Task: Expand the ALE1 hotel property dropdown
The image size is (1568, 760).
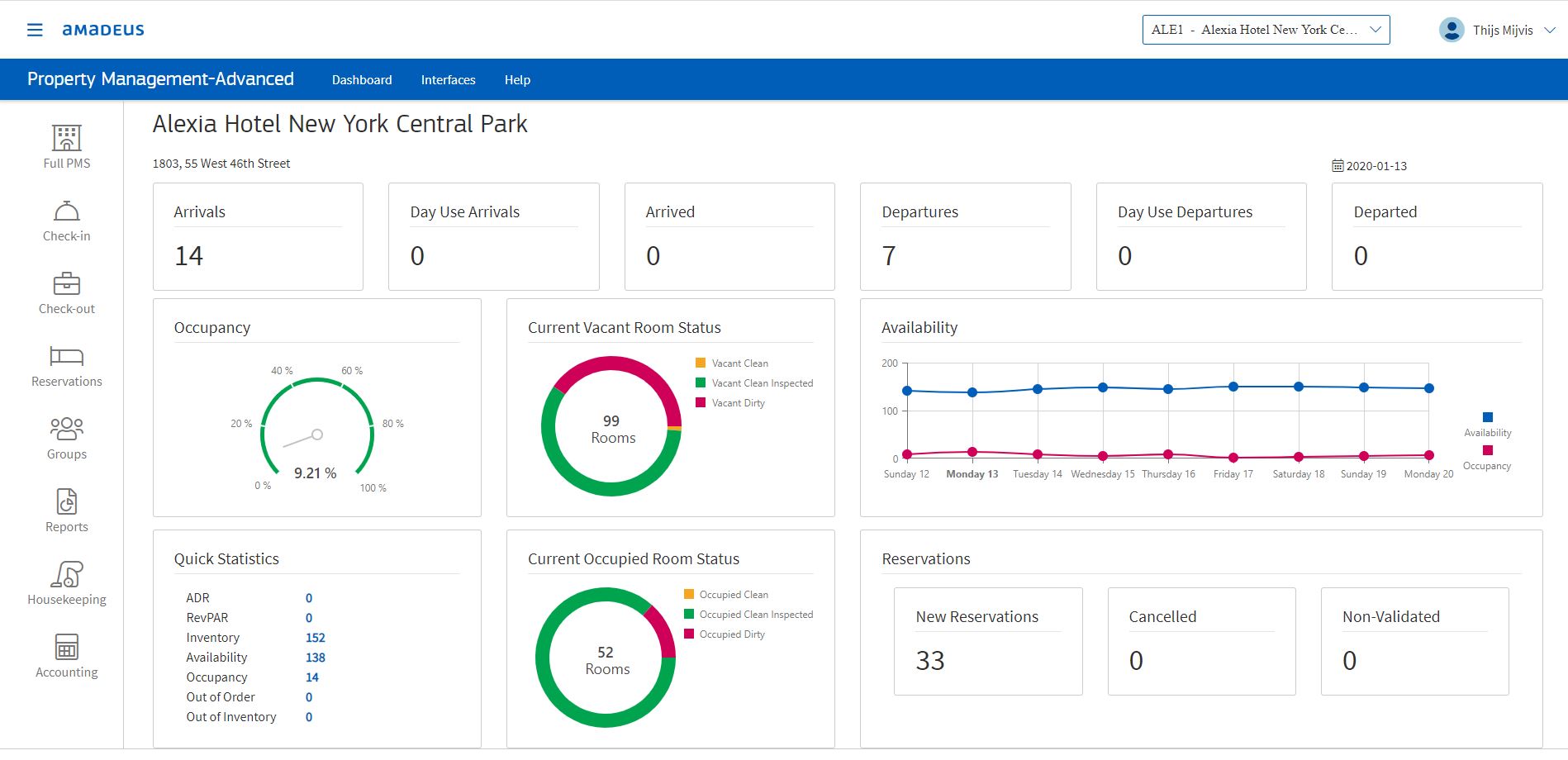Action: point(1266,30)
